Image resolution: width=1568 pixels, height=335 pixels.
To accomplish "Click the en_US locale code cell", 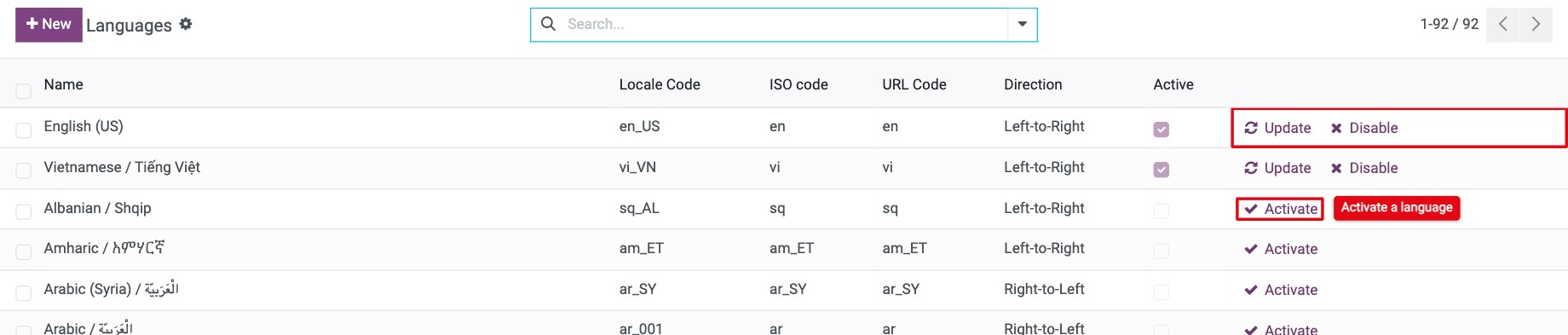I will tap(640, 126).
